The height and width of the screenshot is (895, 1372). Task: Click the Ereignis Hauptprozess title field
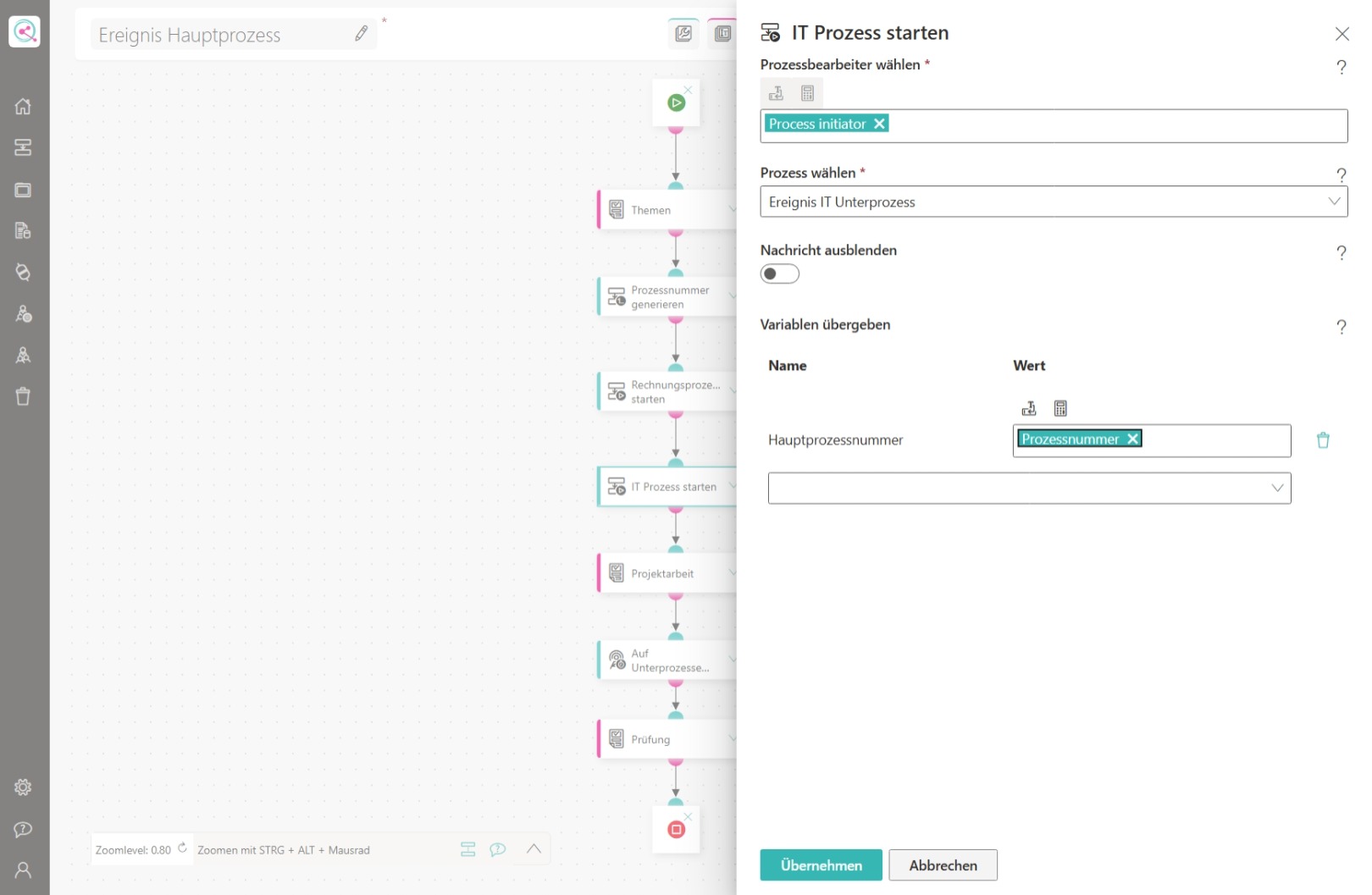point(234,35)
